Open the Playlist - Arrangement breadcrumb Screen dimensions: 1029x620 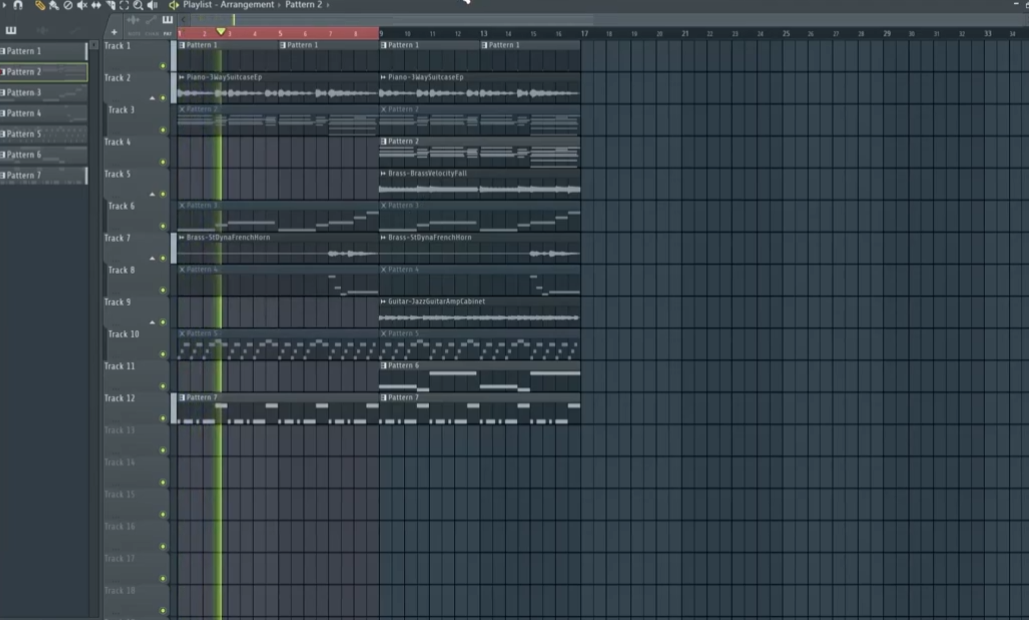(228, 5)
